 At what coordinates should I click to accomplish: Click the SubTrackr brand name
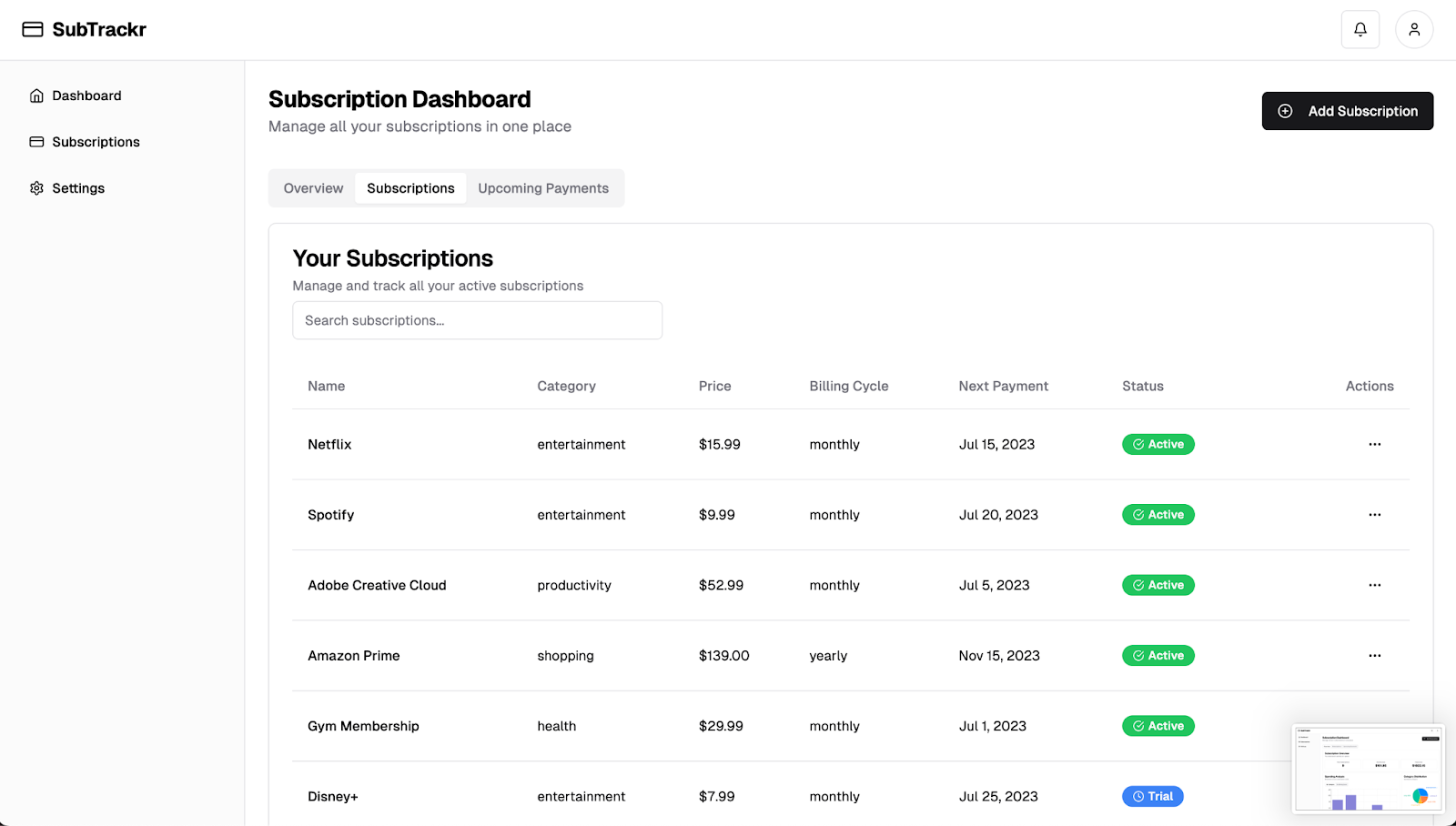(99, 29)
